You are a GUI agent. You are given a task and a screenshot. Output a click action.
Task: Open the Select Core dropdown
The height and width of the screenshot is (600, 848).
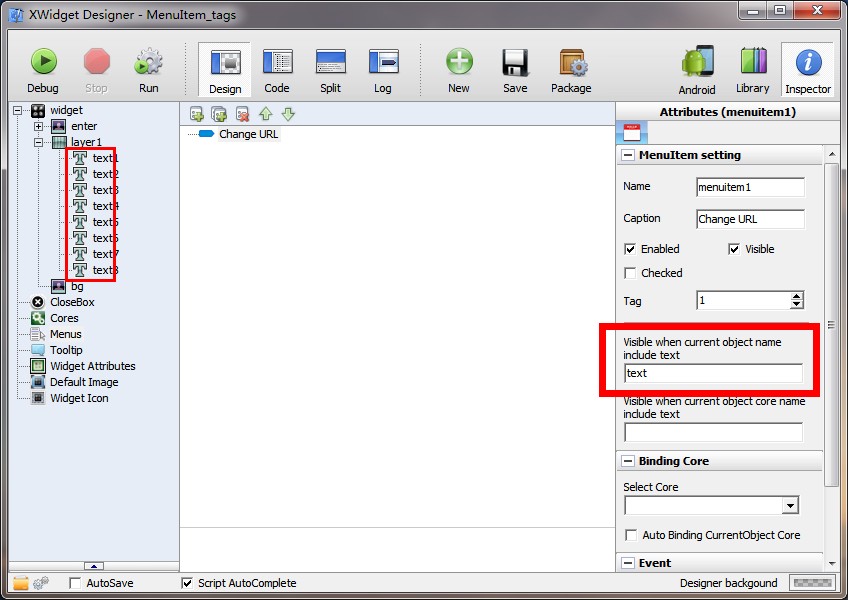790,505
